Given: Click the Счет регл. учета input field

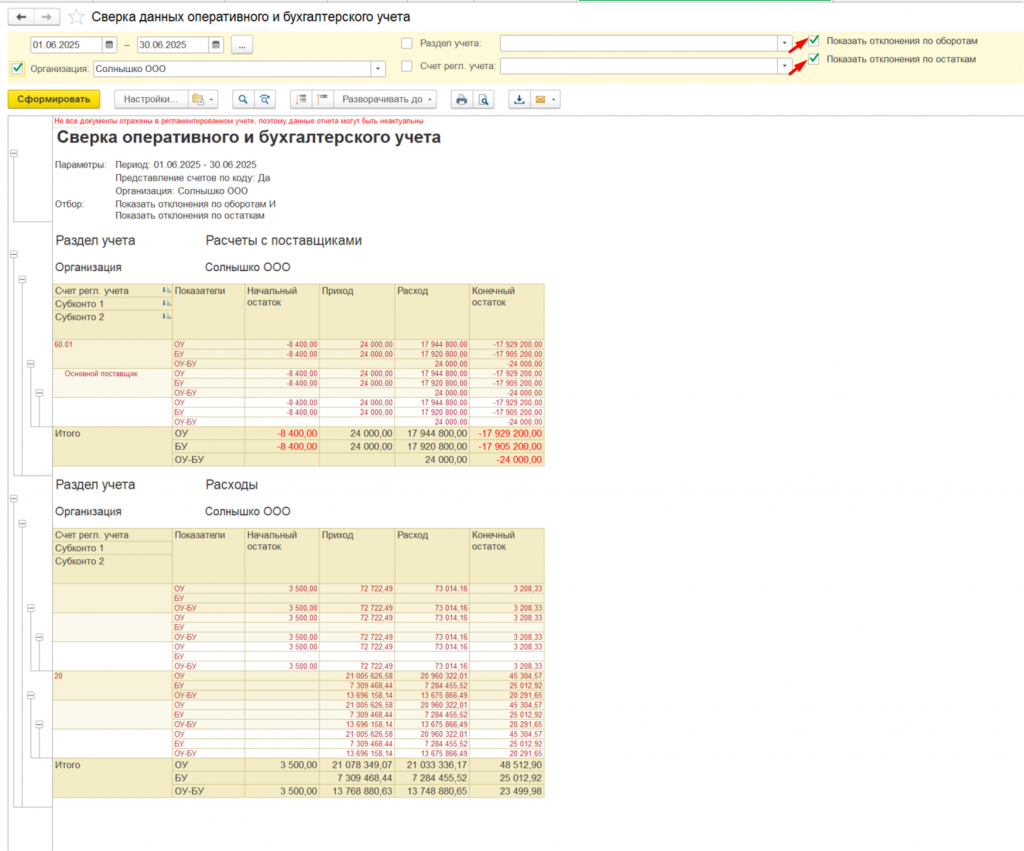Looking at the screenshot, I should [638, 66].
